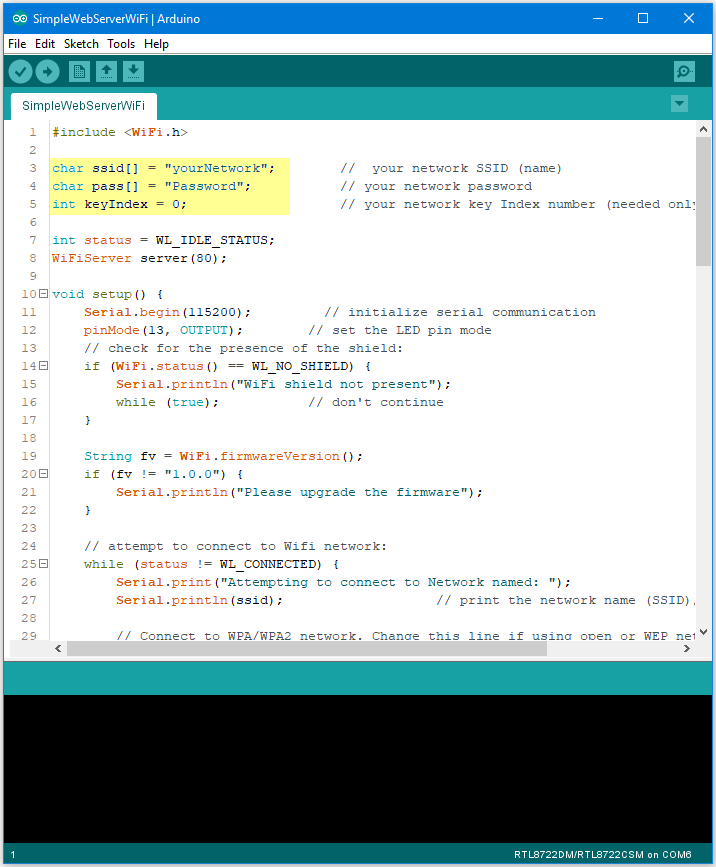Click Serial.println(ssid) on line 27
This screenshot has width=716, height=867.
pos(195,600)
